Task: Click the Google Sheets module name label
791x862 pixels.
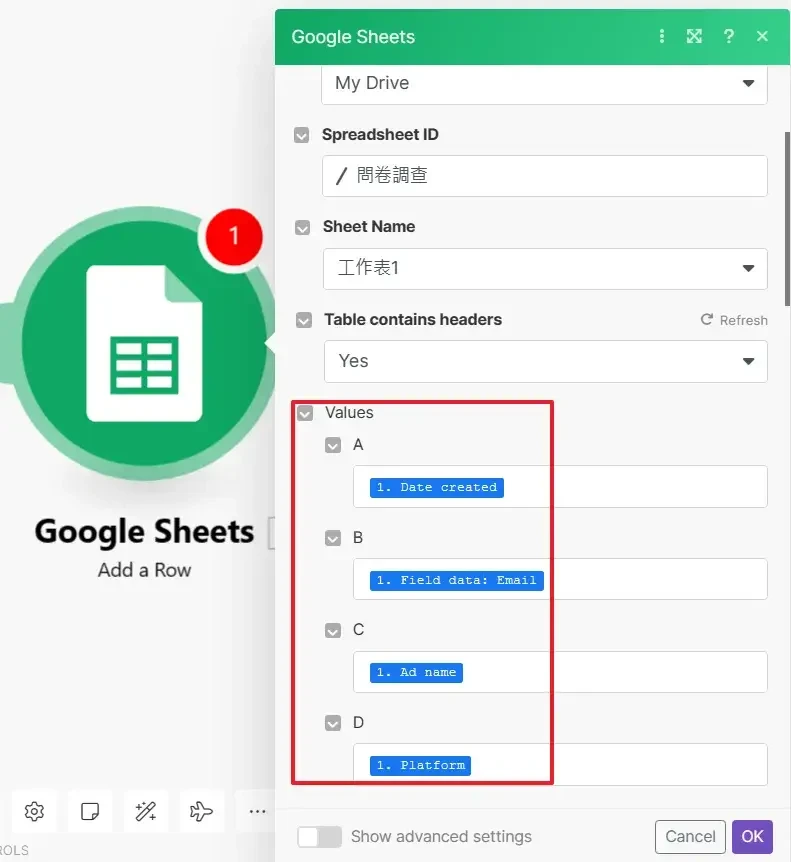Action: [144, 532]
